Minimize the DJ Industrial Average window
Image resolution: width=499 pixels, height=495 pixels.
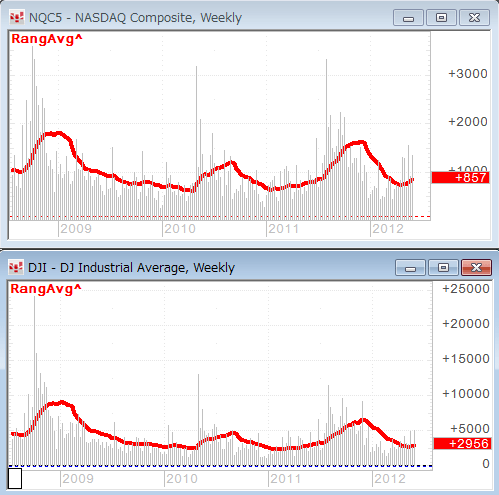click(410, 268)
